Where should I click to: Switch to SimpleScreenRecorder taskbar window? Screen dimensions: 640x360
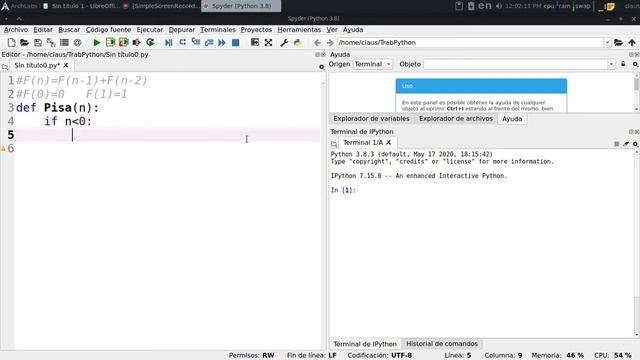pos(161,6)
